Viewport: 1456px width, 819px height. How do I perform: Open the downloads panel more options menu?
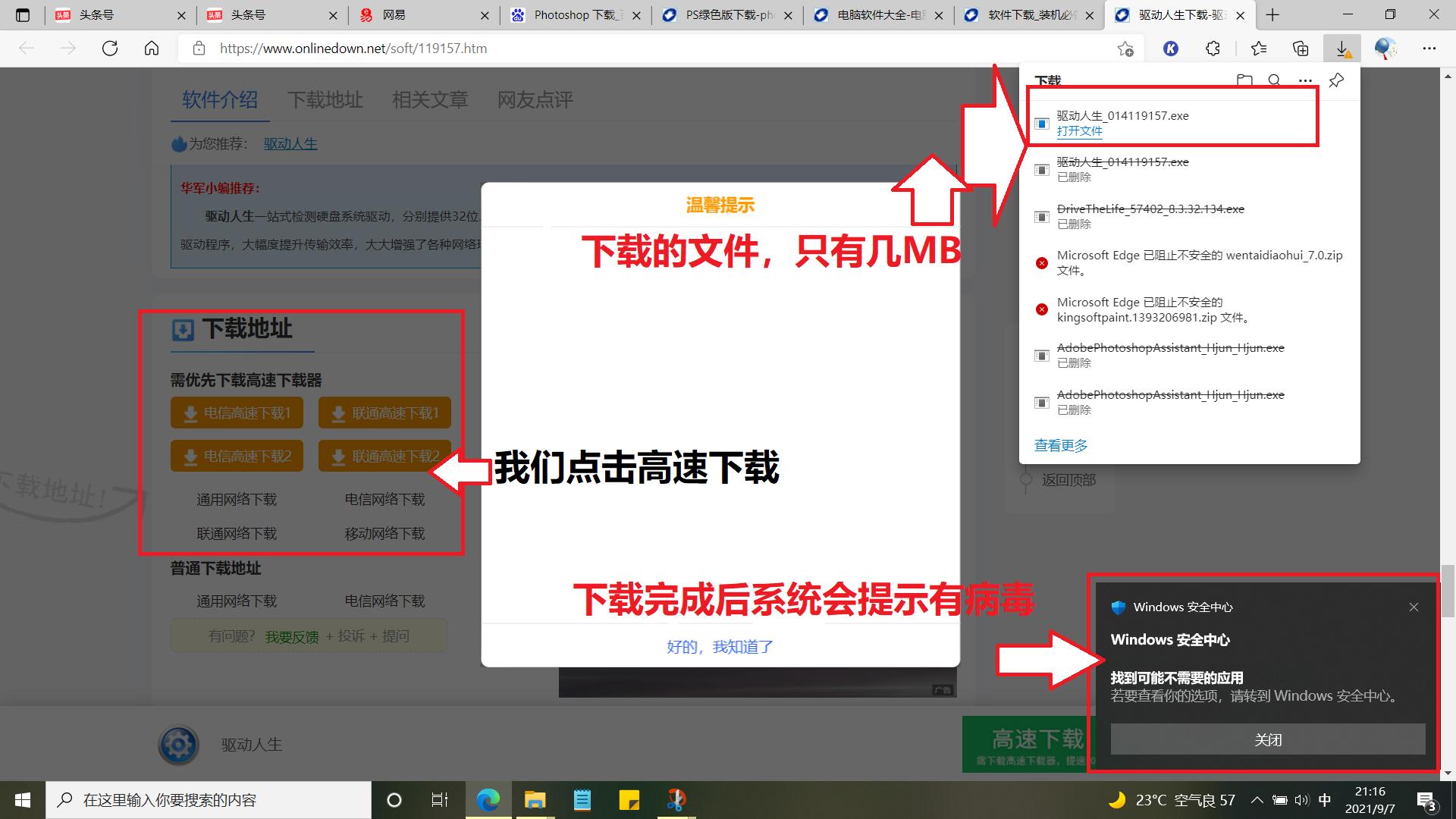1305,80
